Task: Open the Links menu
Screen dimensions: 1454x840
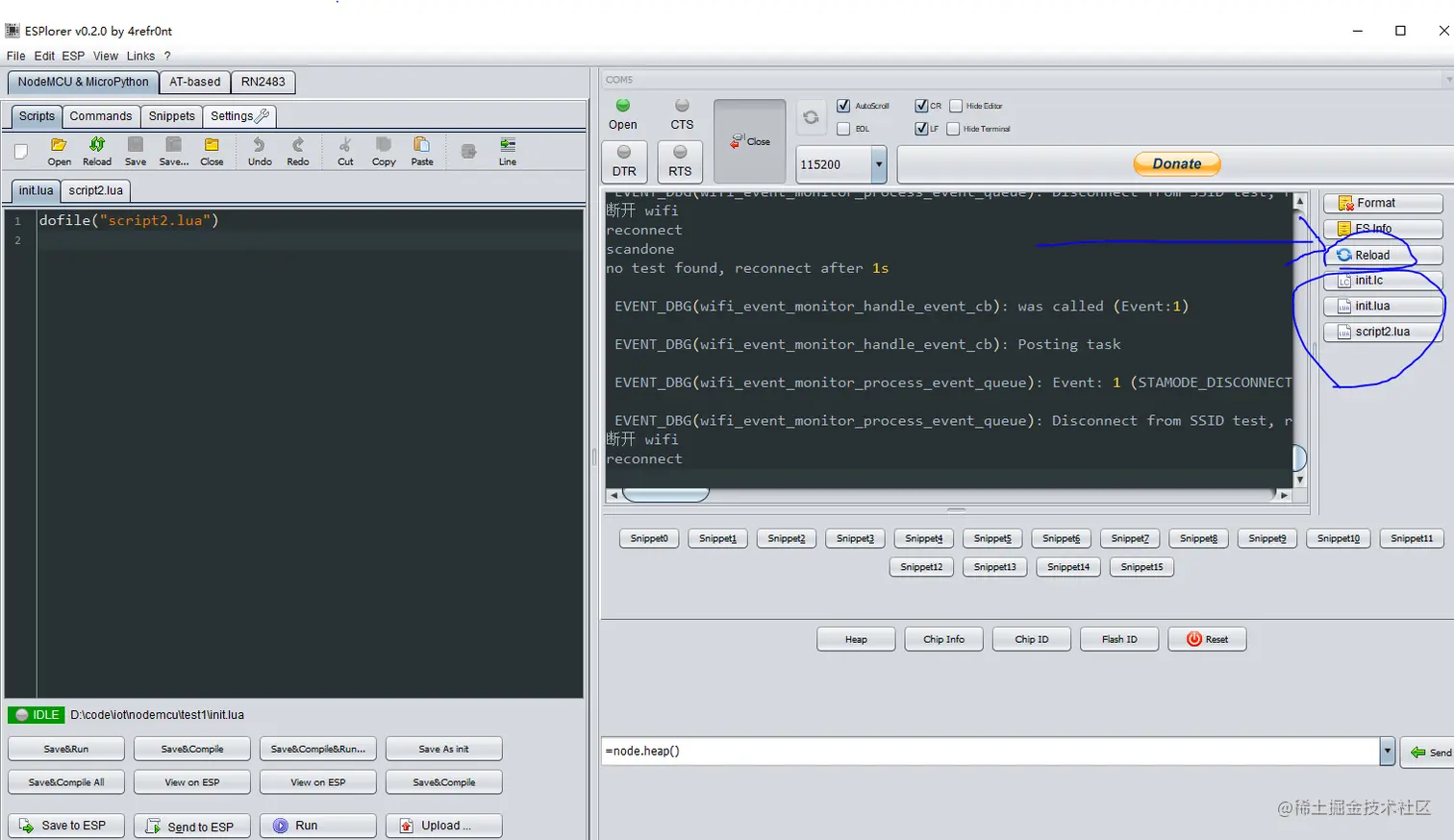Action: point(140,56)
